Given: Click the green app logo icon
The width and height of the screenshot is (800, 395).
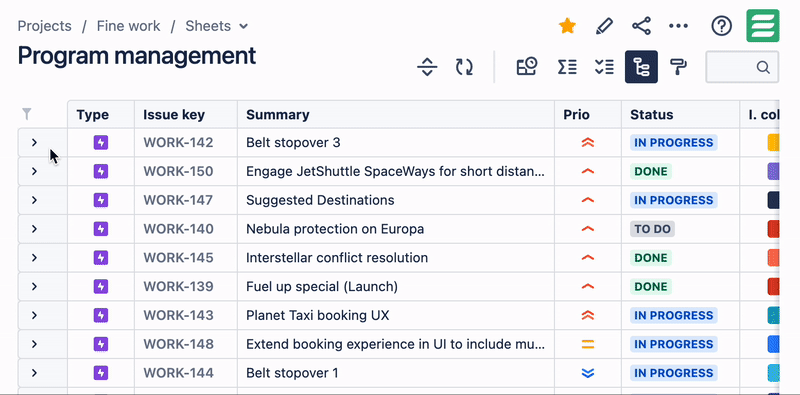Looking at the screenshot, I should [x=763, y=26].
